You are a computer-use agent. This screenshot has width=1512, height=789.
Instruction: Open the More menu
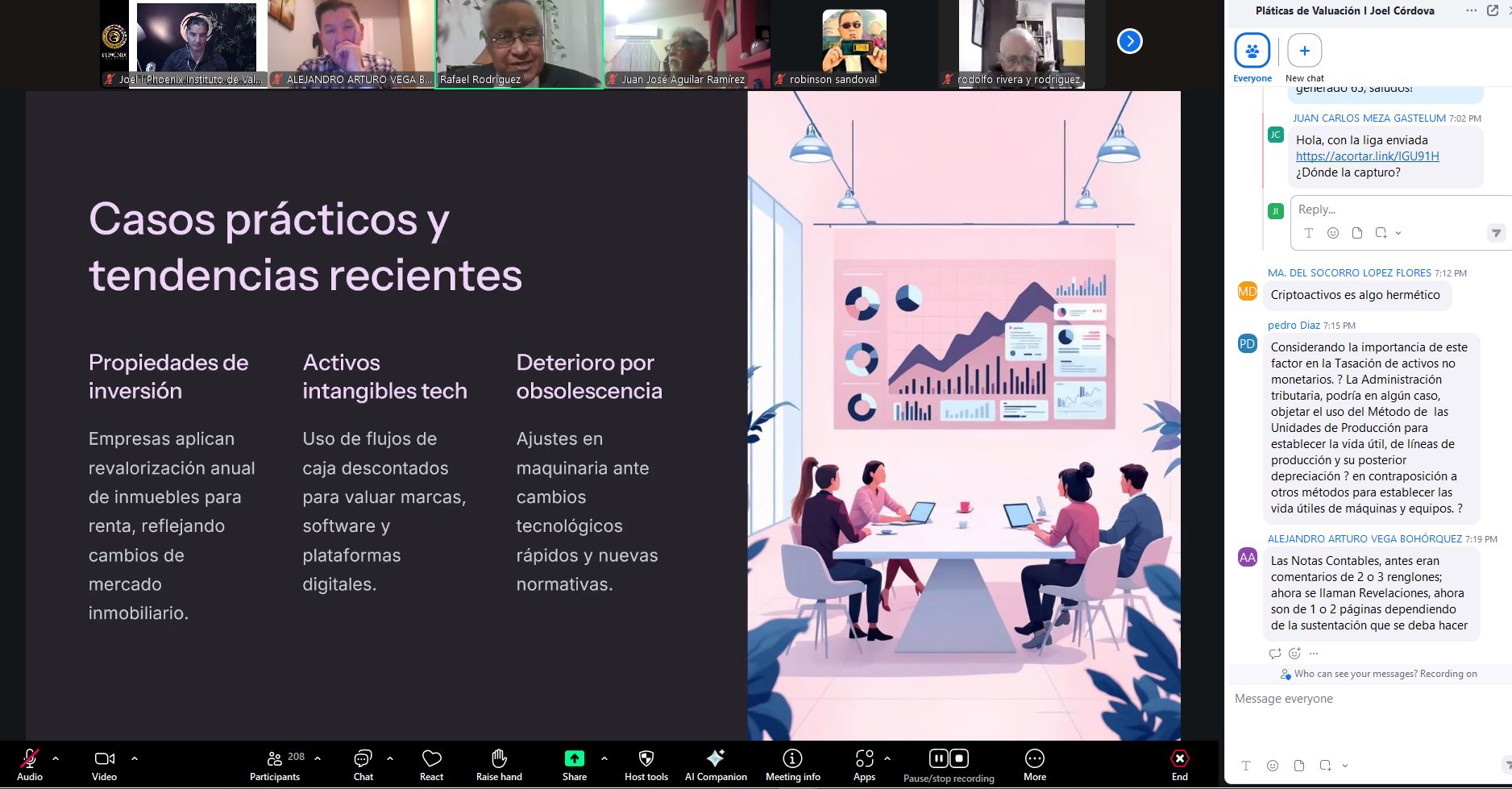tap(1035, 764)
